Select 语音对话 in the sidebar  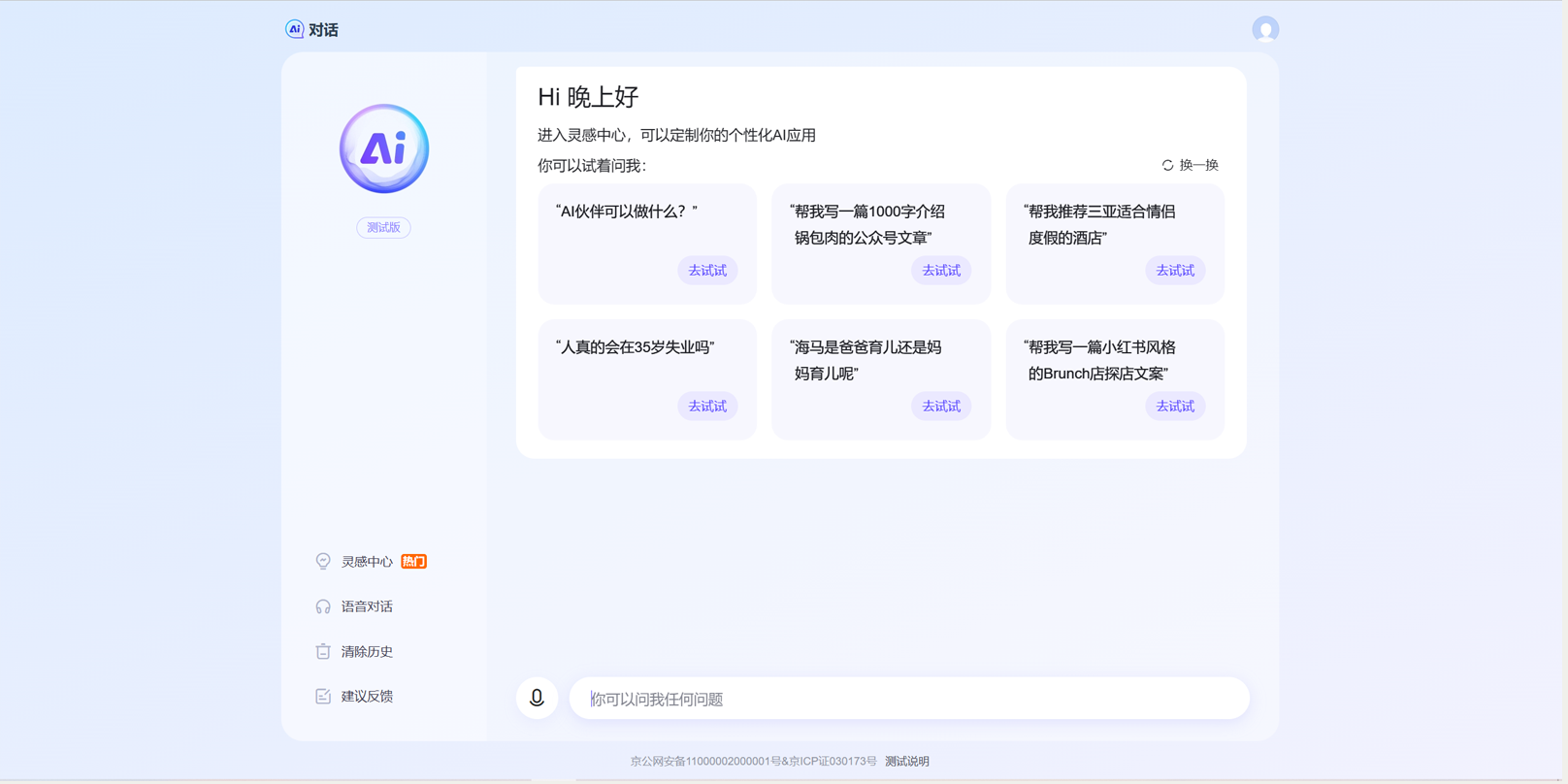click(x=367, y=606)
